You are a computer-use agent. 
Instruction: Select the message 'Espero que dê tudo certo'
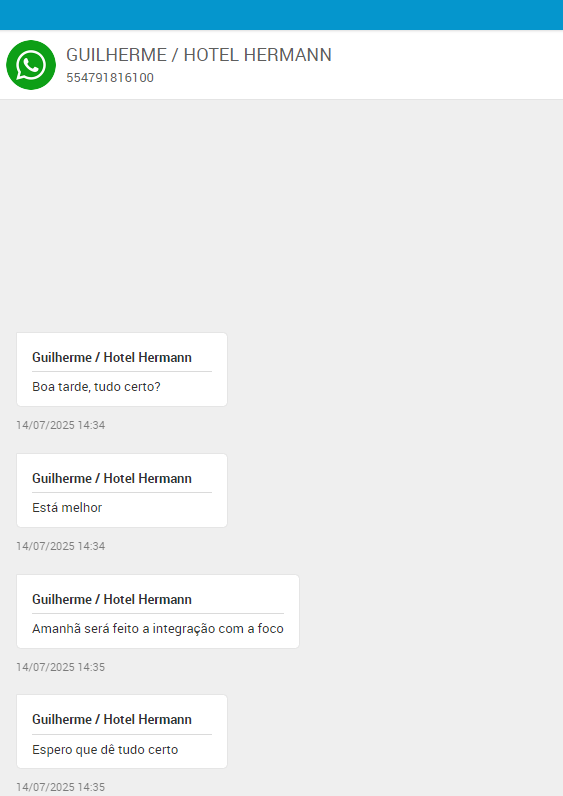pos(105,750)
